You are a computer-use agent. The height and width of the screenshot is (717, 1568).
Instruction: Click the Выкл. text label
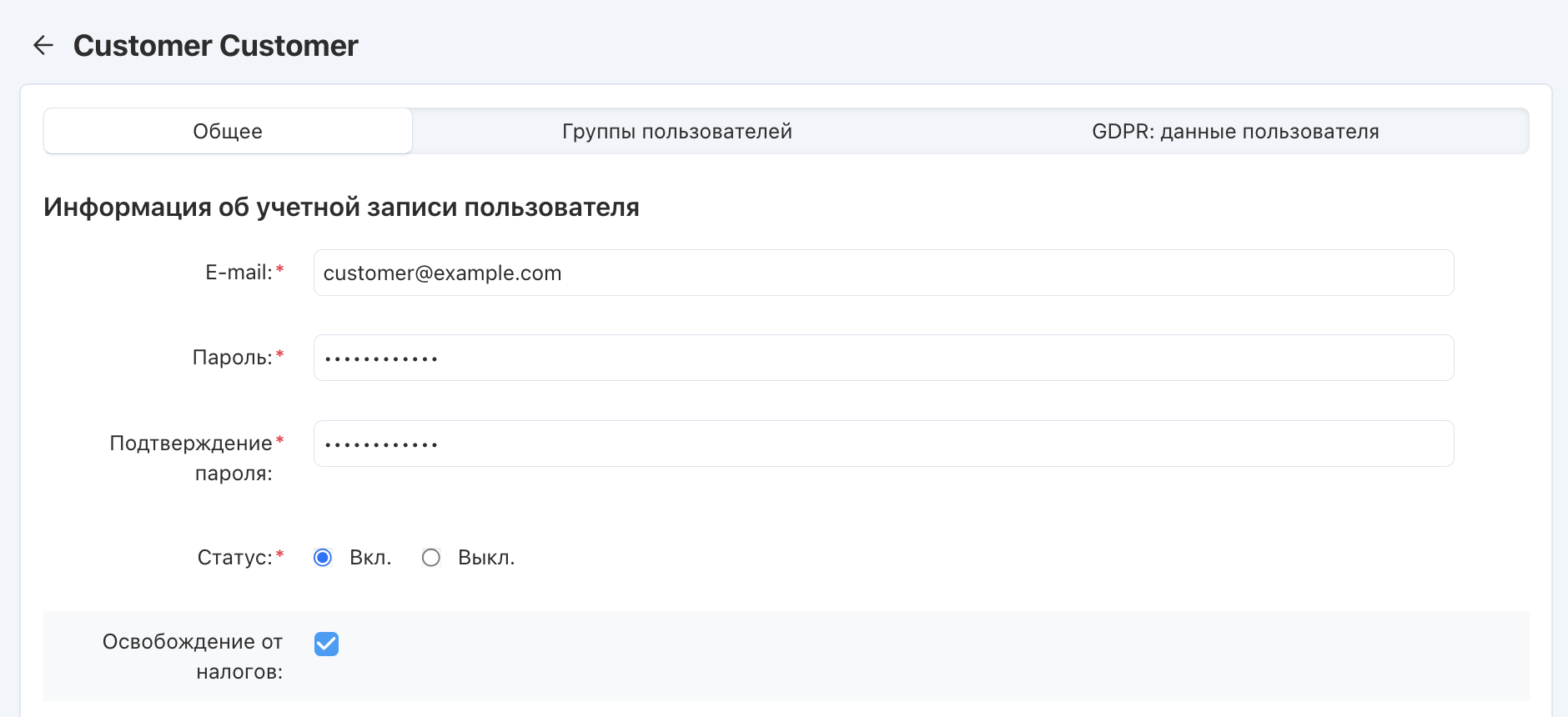coord(486,558)
